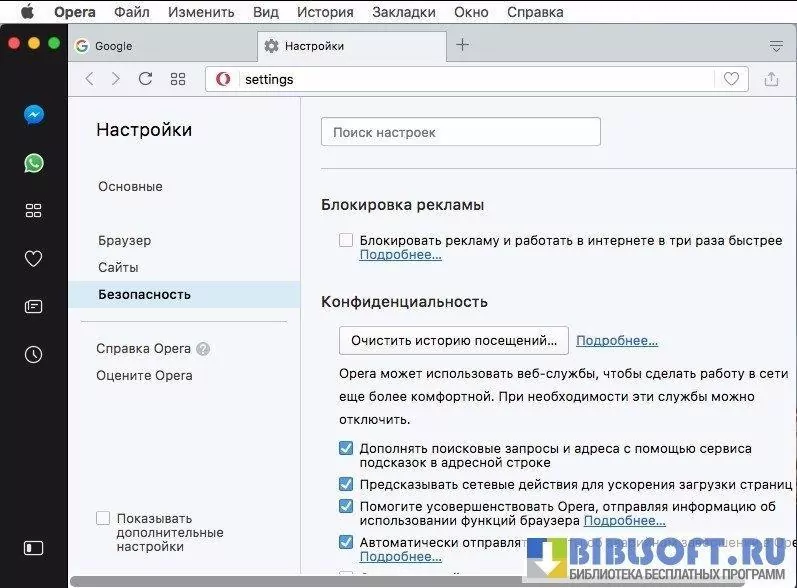Click the Очистить историю посещений button

coord(454,341)
